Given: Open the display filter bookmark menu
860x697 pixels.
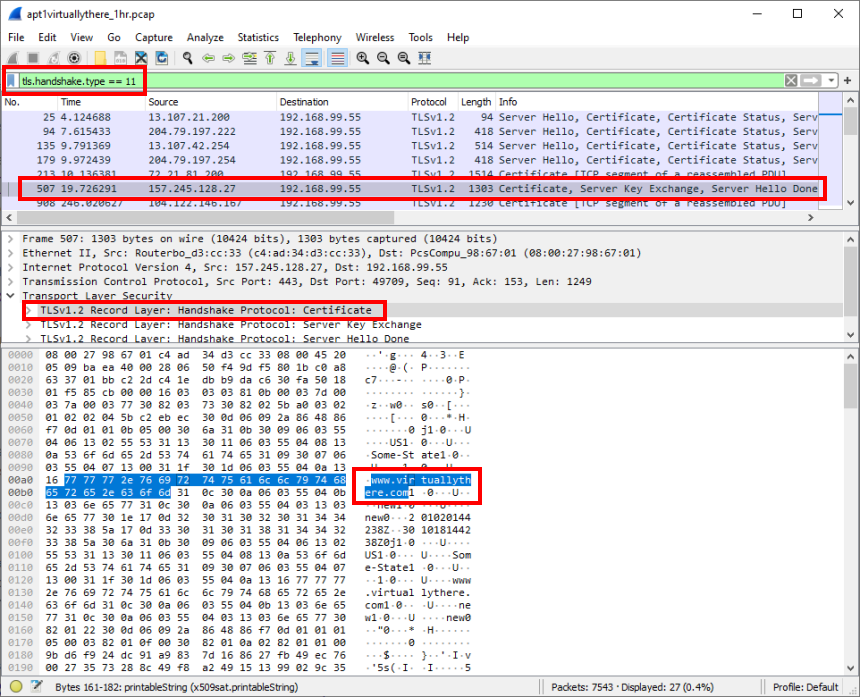Looking at the screenshot, I should tap(11, 81).
